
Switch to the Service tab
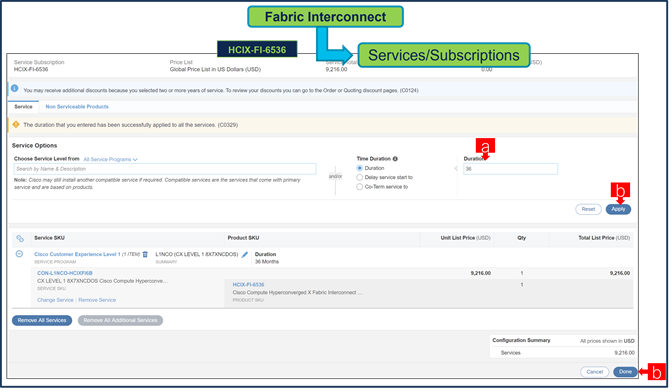pyautogui.click(x=23, y=108)
